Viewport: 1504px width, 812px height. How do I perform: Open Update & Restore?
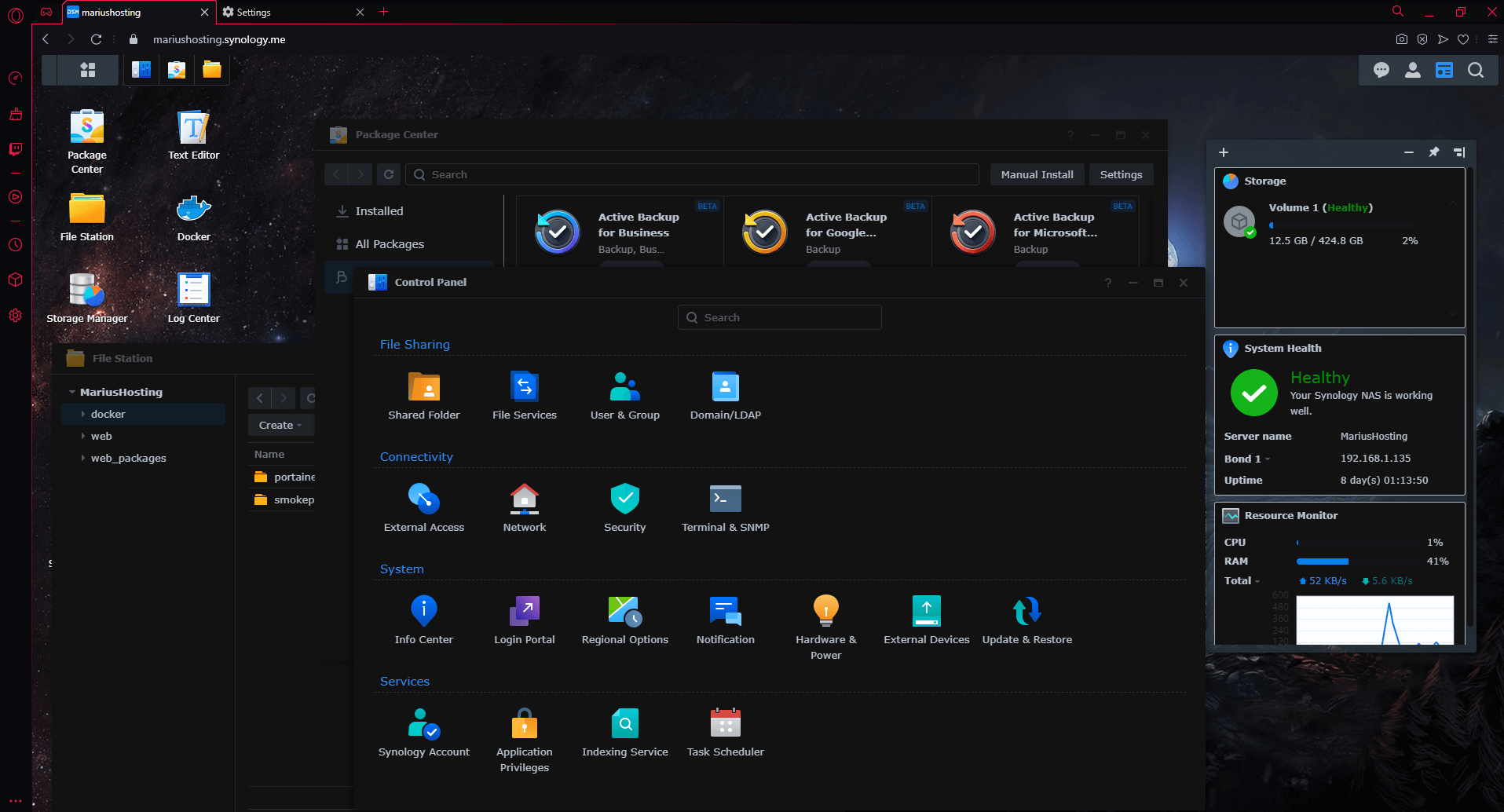[x=1027, y=621]
